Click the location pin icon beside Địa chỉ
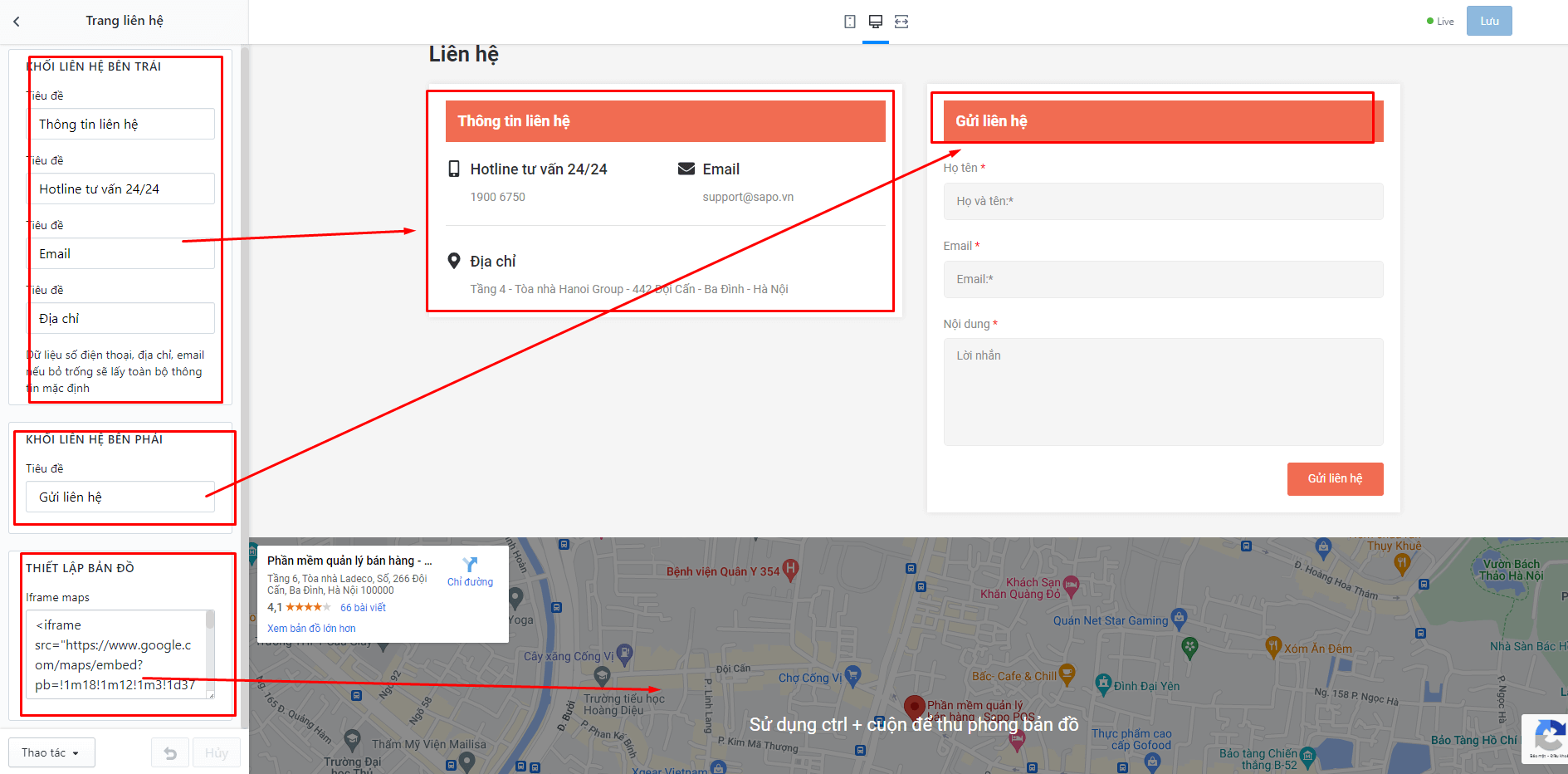 point(454,261)
